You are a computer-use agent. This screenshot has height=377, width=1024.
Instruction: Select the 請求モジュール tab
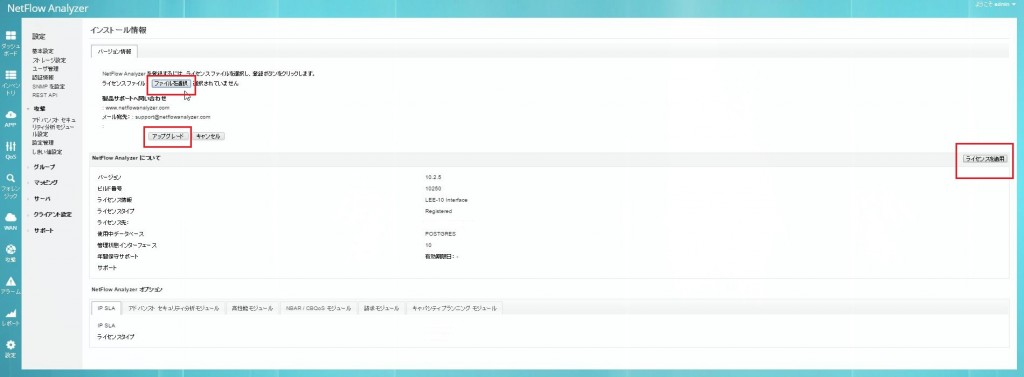coord(381,308)
